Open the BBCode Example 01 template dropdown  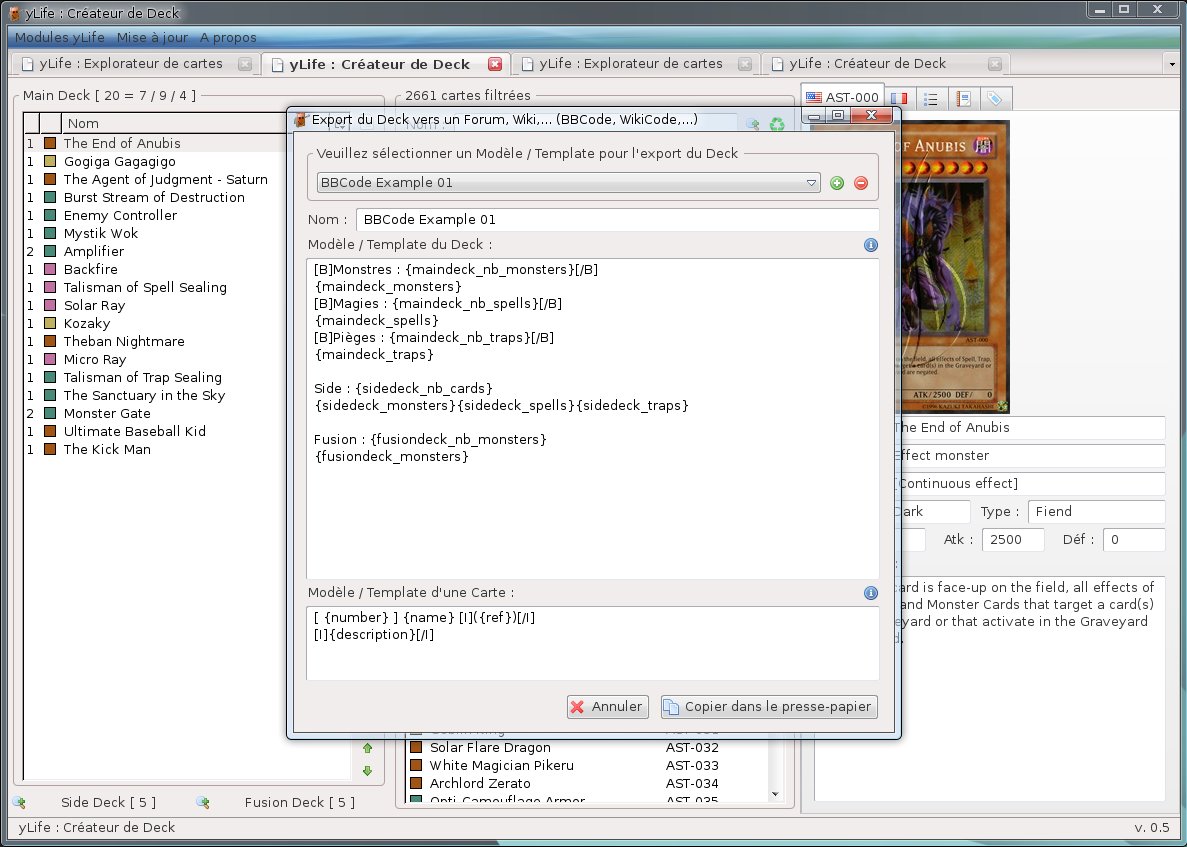coord(569,182)
